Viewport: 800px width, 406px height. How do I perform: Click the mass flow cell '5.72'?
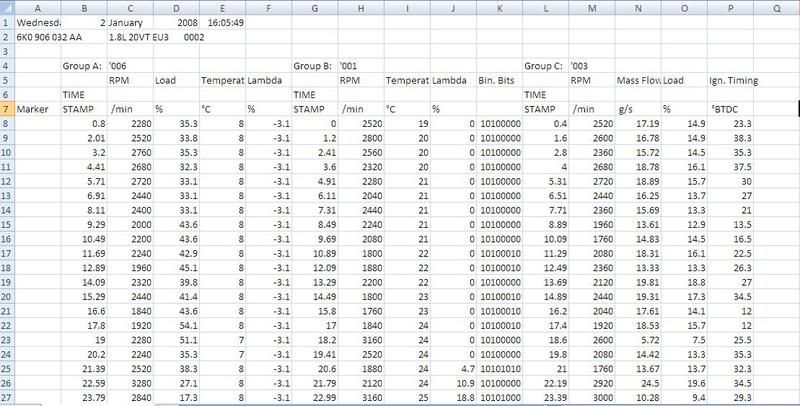(x=638, y=340)
